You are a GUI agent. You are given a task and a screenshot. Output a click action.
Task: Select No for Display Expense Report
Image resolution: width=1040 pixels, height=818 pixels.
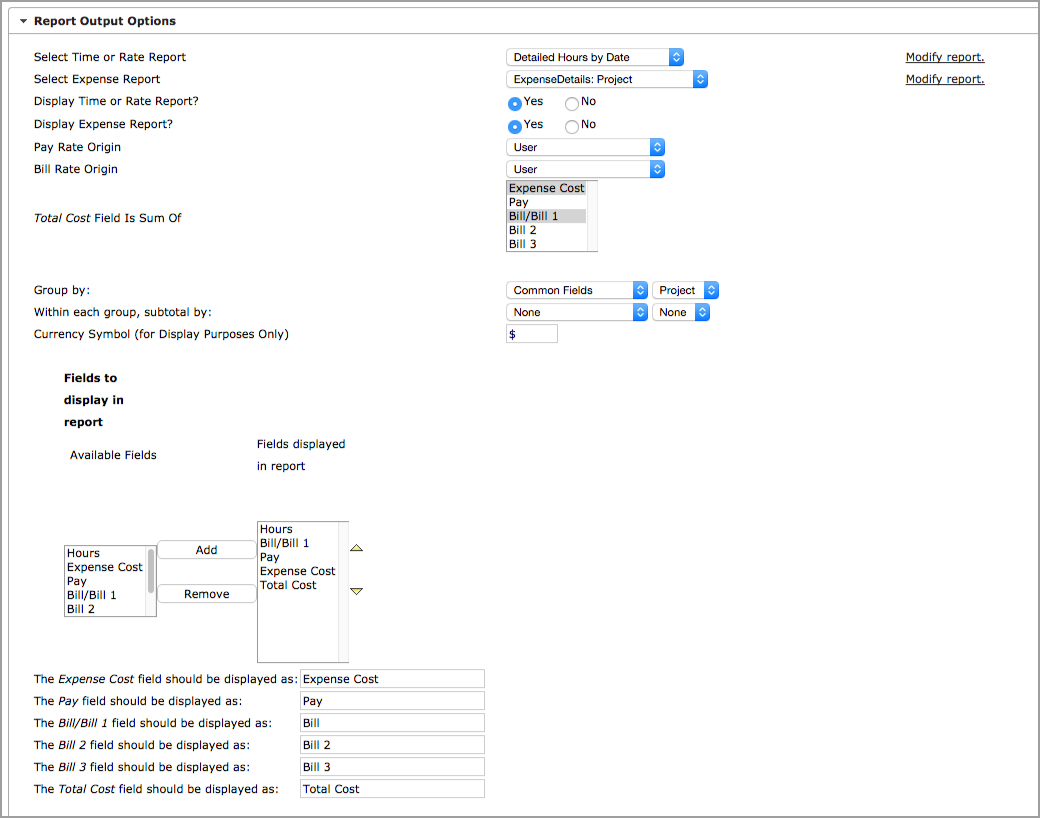(572, 126)
